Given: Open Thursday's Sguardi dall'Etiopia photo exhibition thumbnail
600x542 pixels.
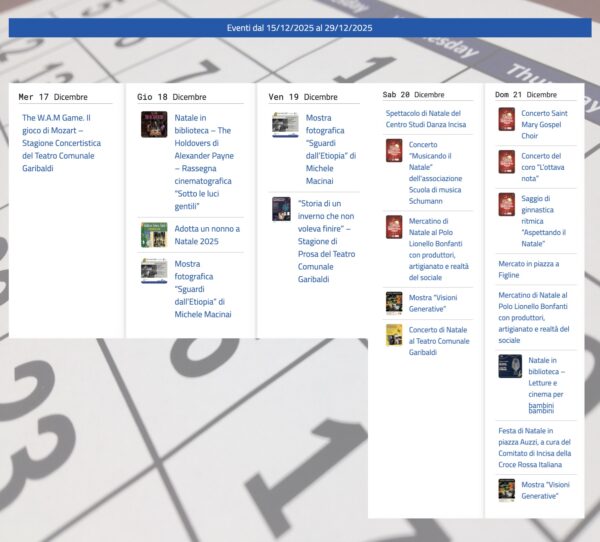Looking at the screenshot, I should 154,270.
